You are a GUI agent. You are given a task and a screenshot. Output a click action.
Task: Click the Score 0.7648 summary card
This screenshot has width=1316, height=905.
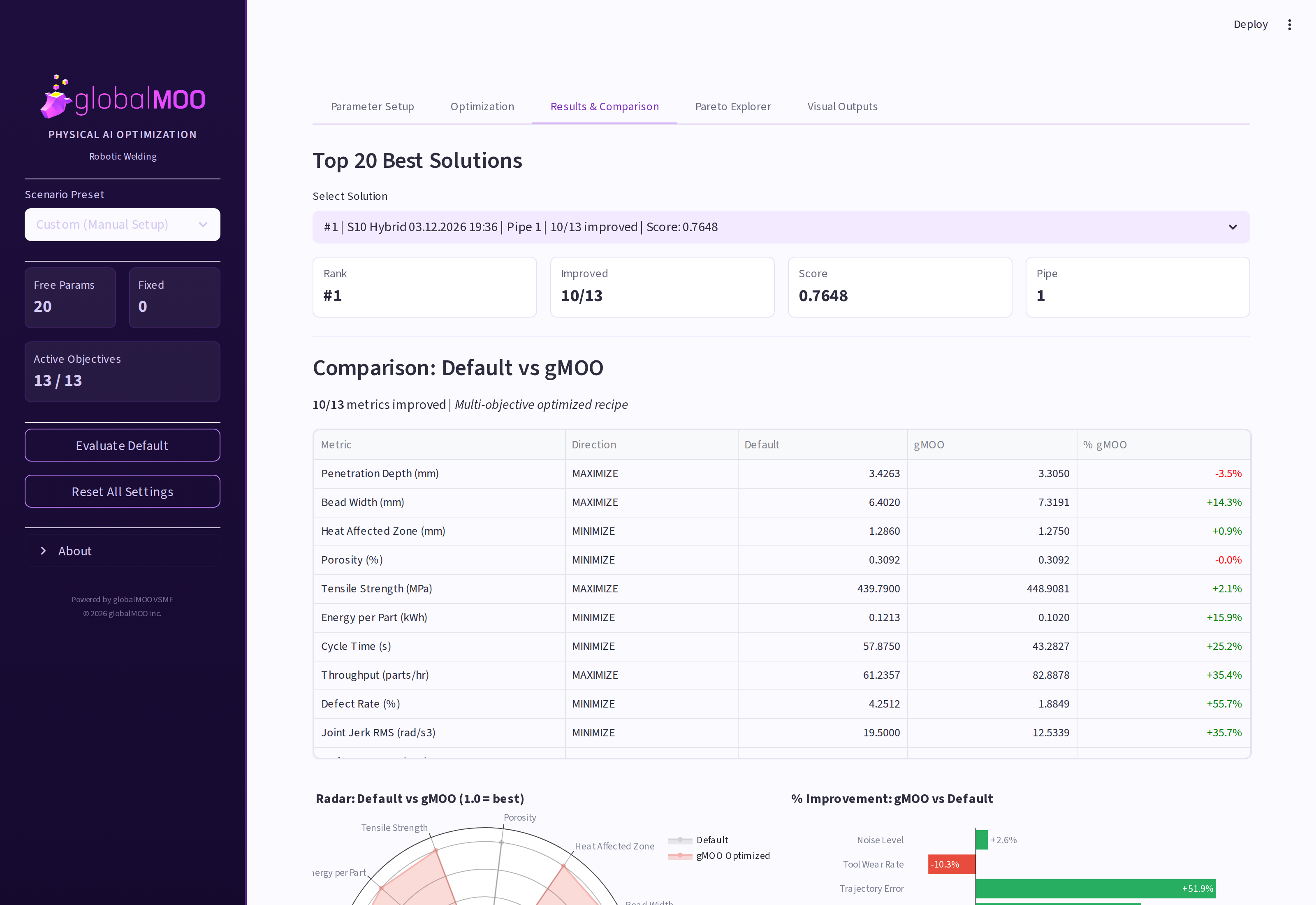click(x=899, y=287)
